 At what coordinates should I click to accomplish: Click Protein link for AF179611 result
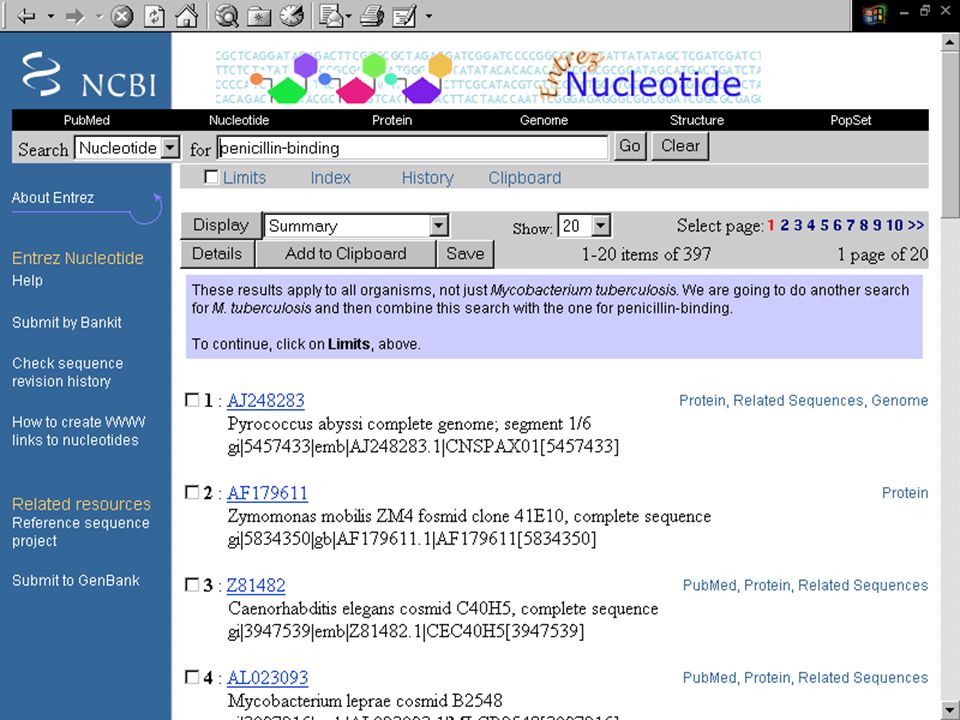(x=905, y=493)
